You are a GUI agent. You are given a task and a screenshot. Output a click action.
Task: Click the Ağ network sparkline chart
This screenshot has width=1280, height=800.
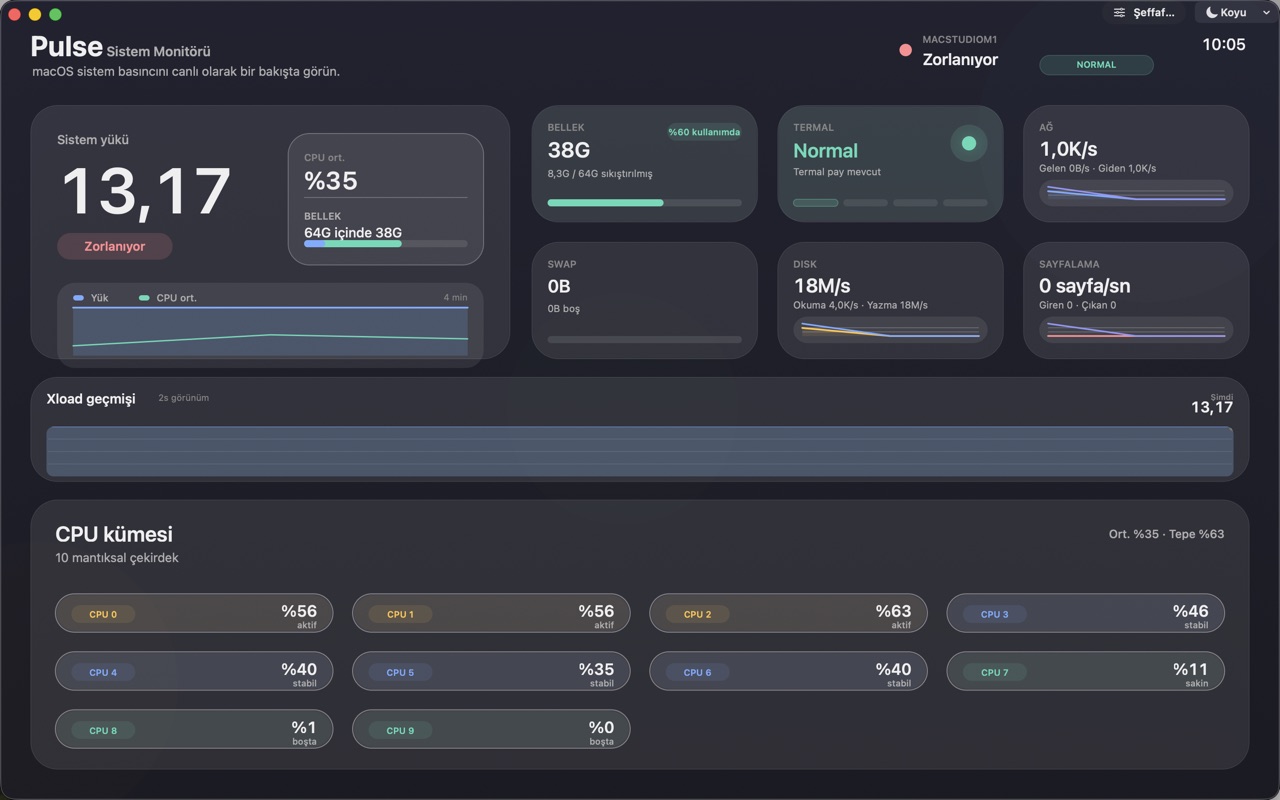[1136, 193]
